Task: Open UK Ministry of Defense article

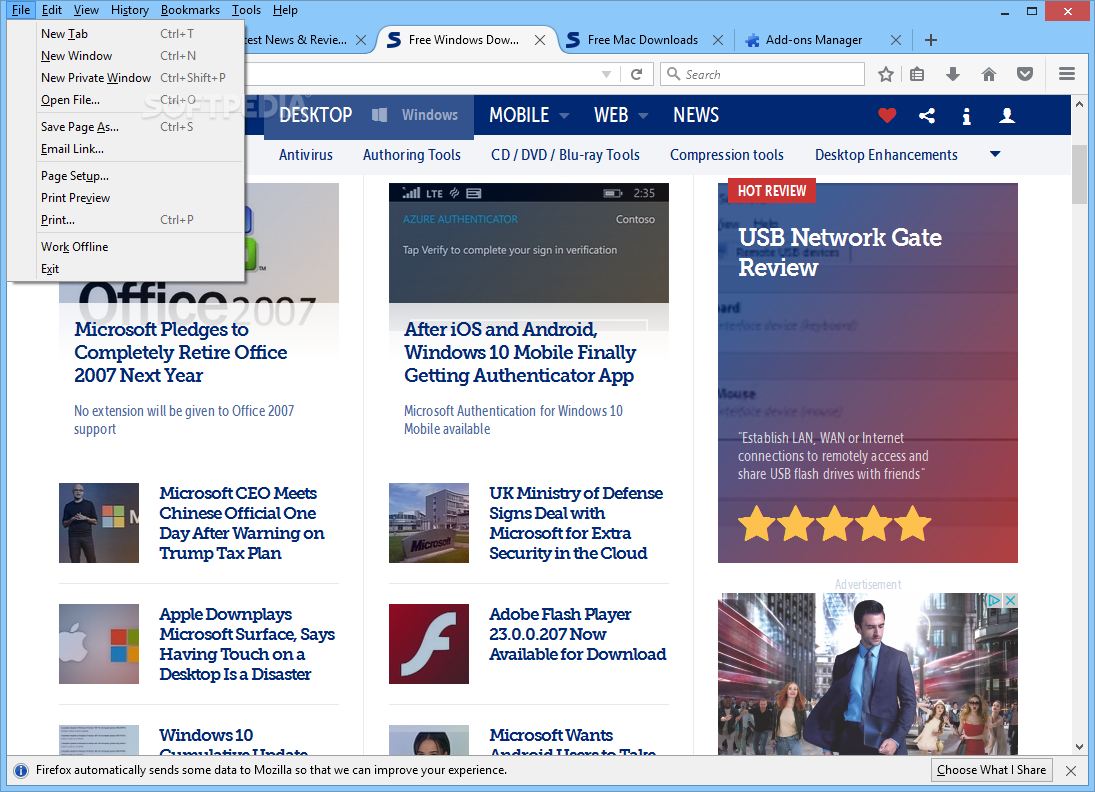Action: [x=575, y=523]
